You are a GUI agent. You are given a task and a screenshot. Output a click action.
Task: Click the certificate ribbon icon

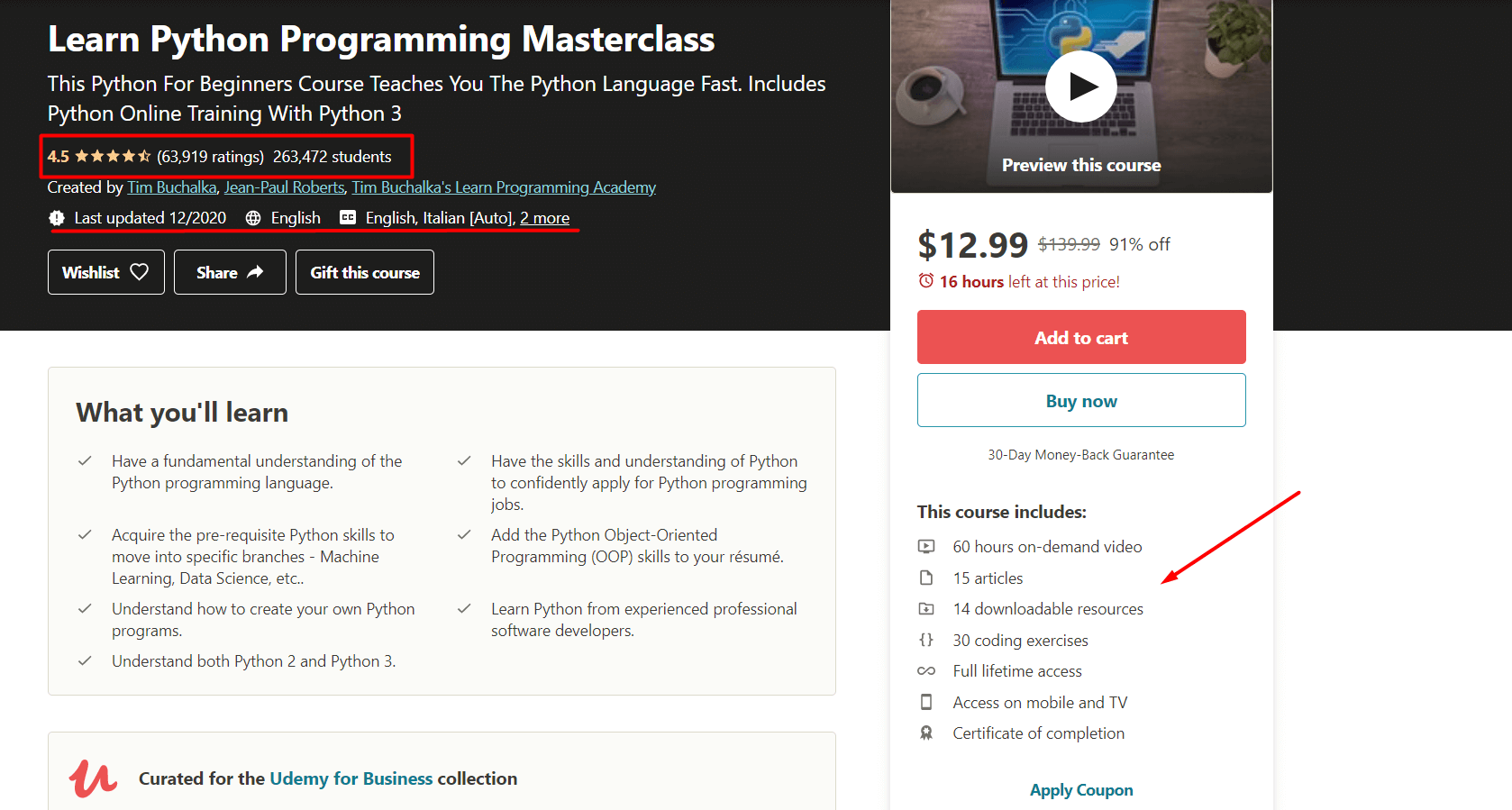[x=926, y=733]
